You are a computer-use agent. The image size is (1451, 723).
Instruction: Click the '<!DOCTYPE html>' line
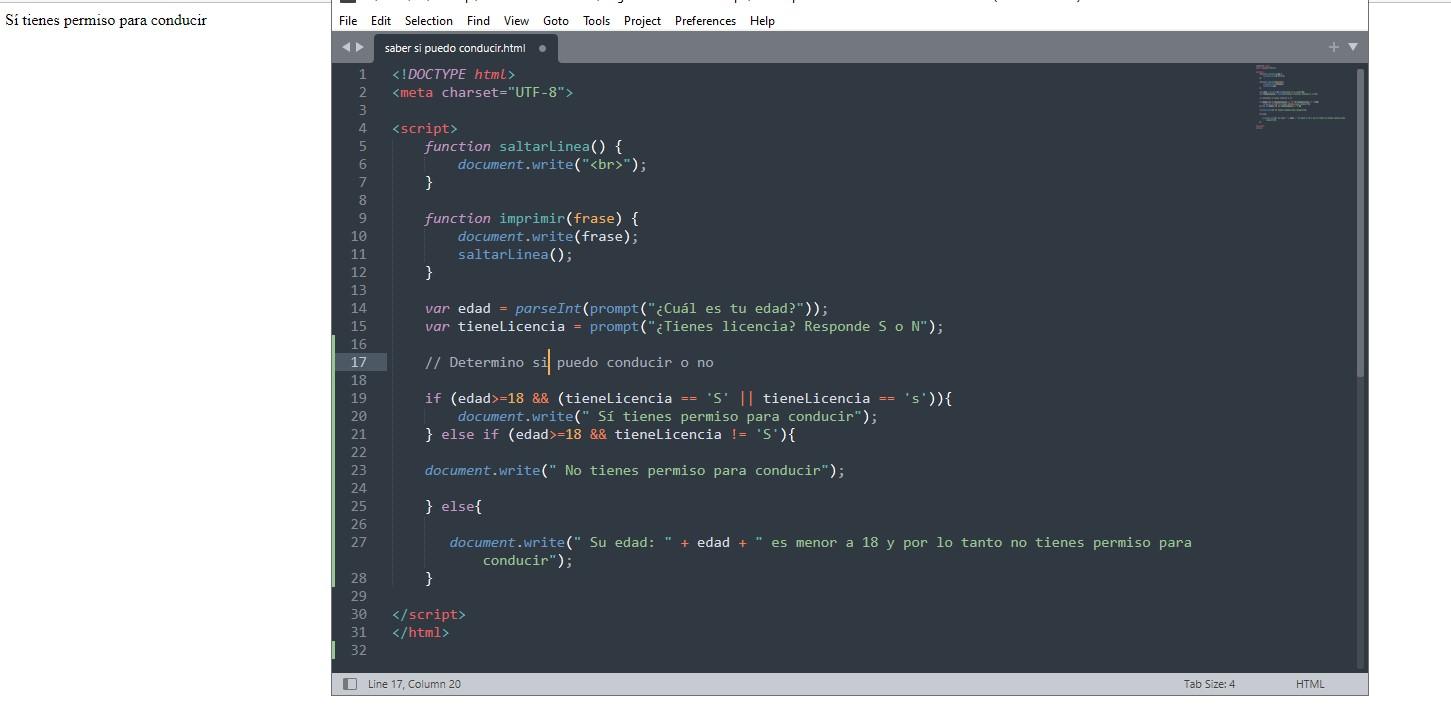pyautogui.click(x=453, y=74)
